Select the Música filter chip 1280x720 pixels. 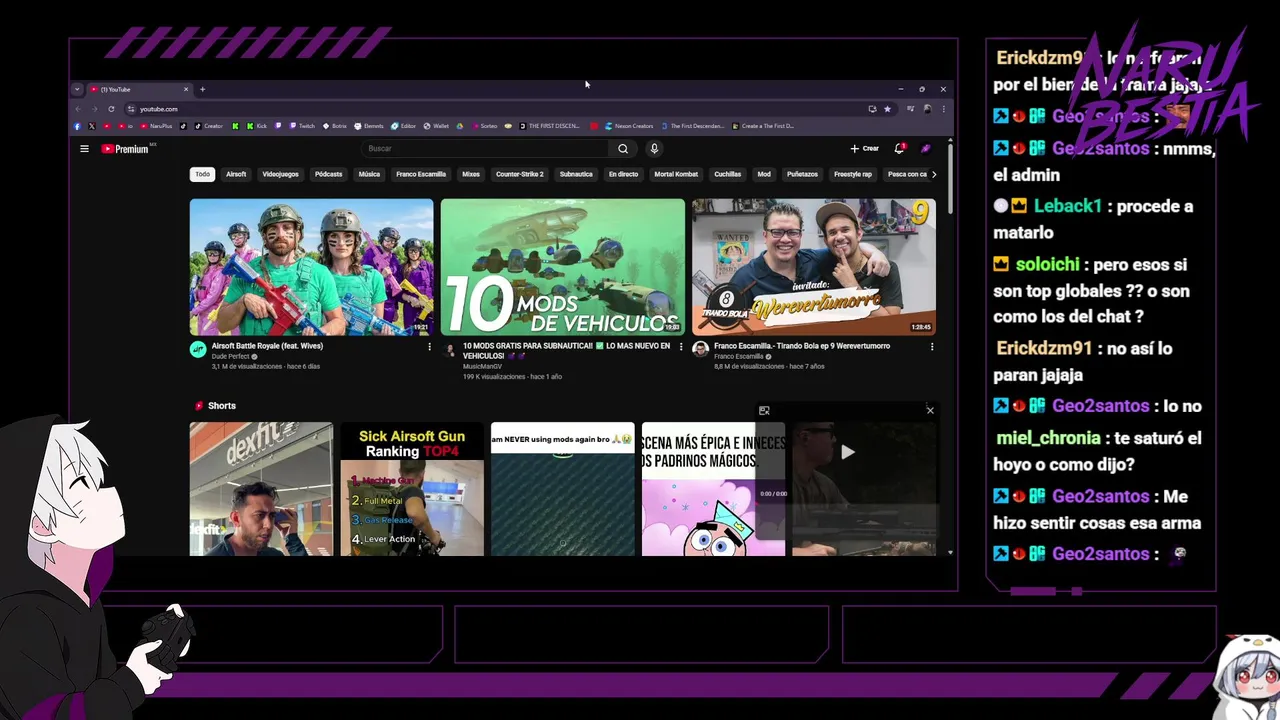click(x=369, y=174)
